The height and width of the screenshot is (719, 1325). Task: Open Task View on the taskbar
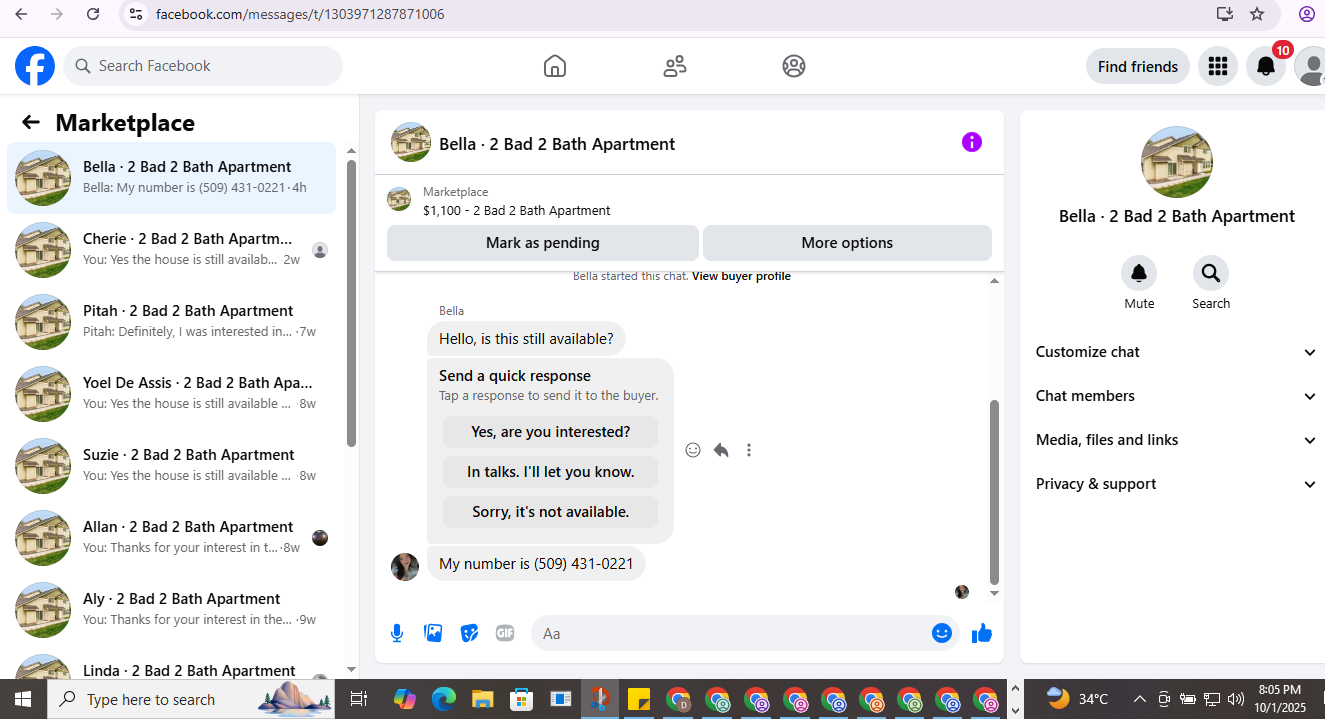point(359,699)
